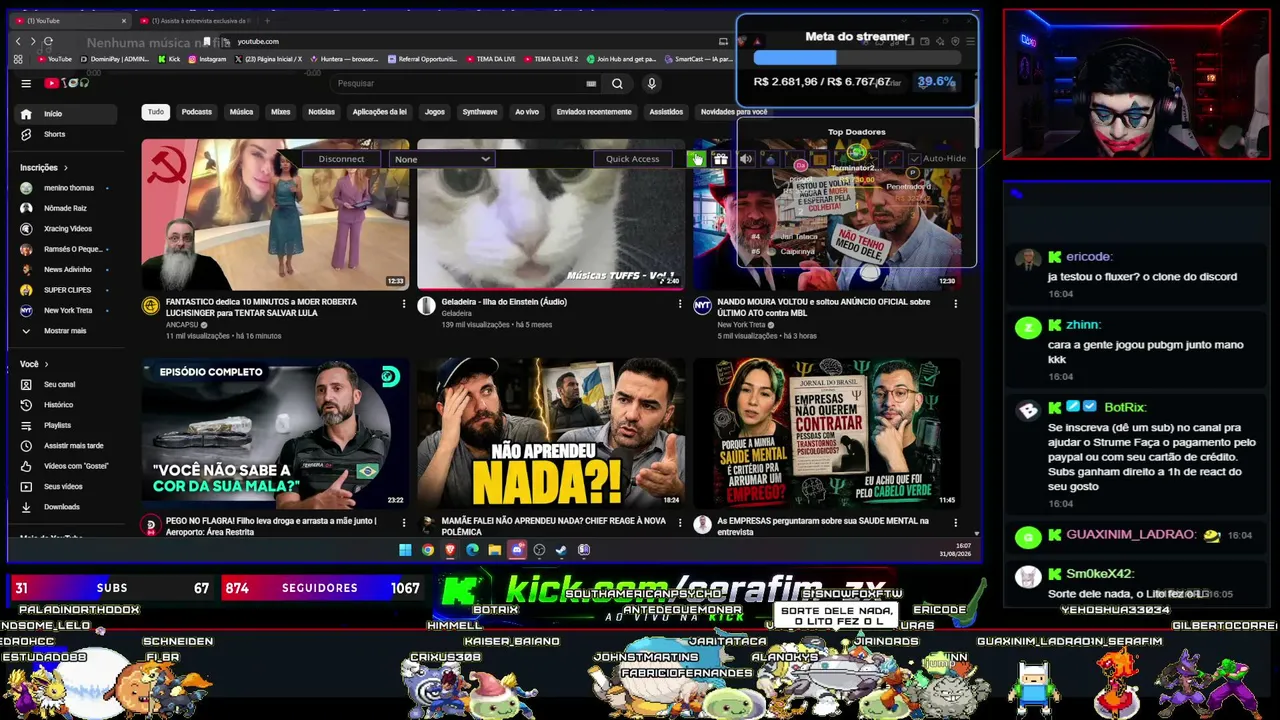Select the Mixes filter chip
1280x720 pixels.
(x=281, y=112)
